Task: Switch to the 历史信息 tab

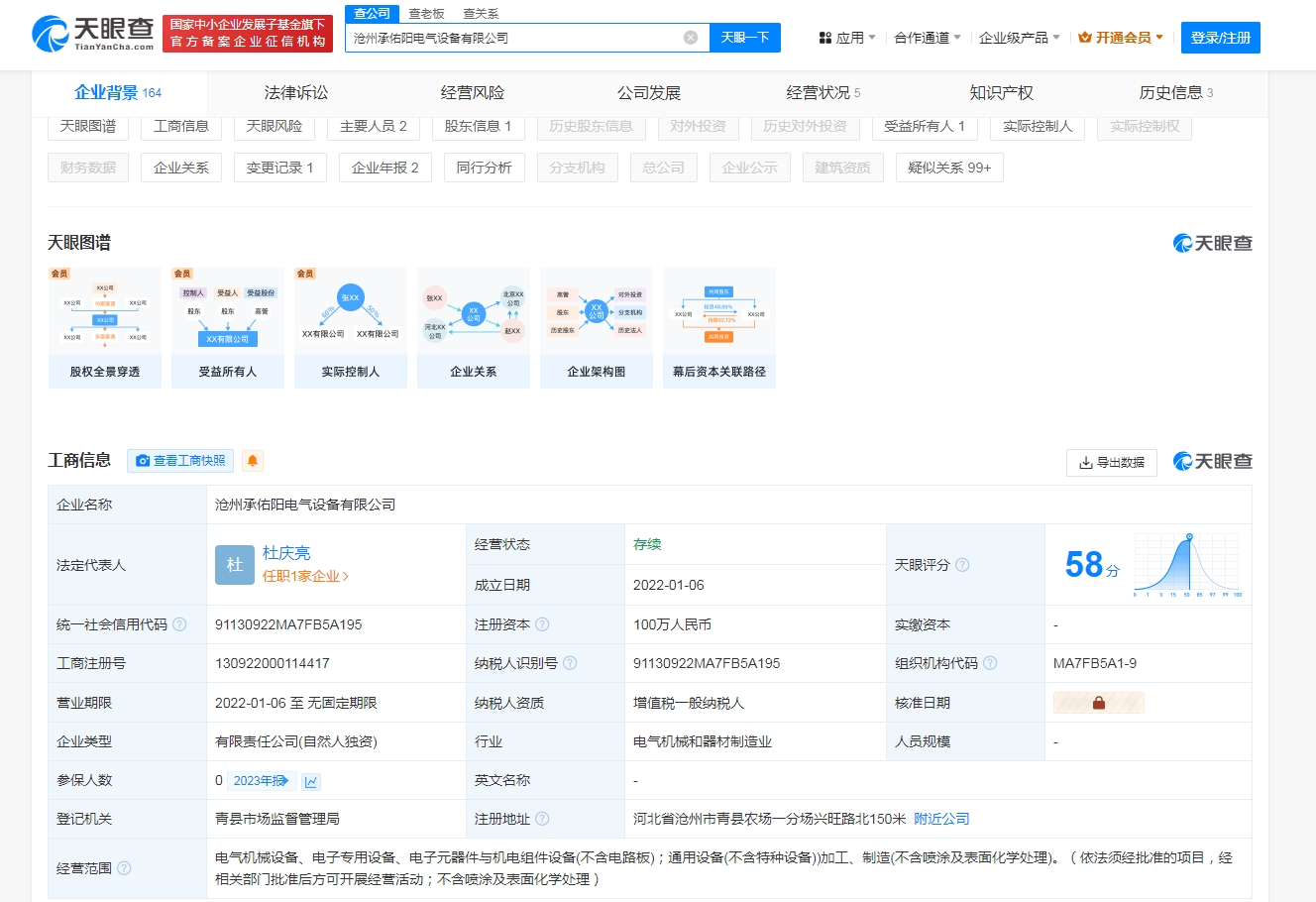Action: (1176, 93)
